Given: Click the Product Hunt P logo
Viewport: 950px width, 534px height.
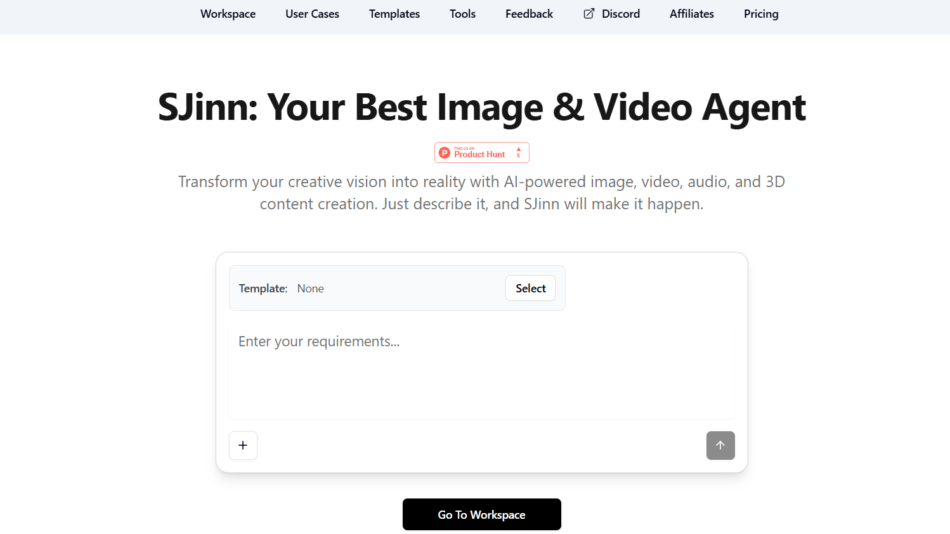Looking at the screenshot, I should tap(445, 153).
